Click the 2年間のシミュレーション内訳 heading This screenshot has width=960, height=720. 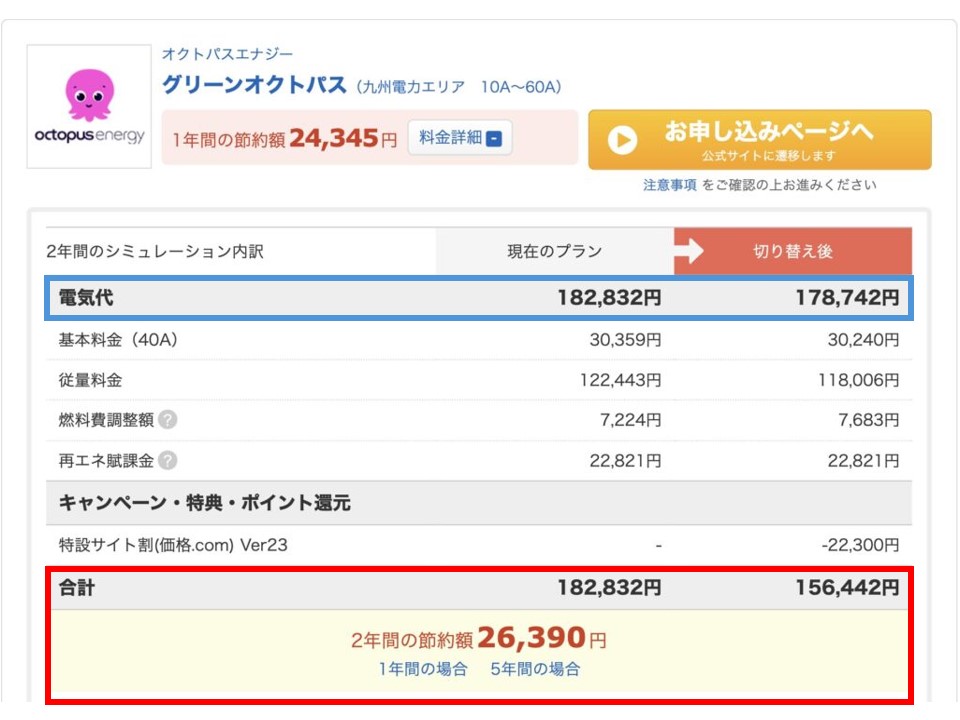click(x=155, y=251)
